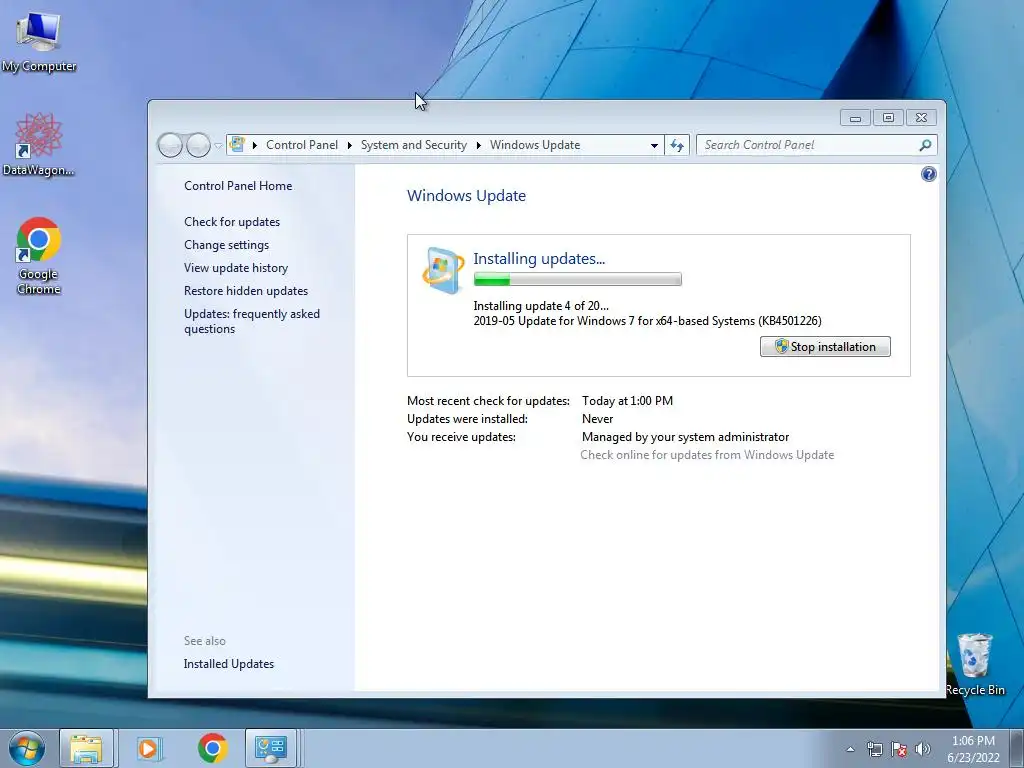Click the Forward navigation button
This screenshot has width=1024, height=768.
click(198, 145)
